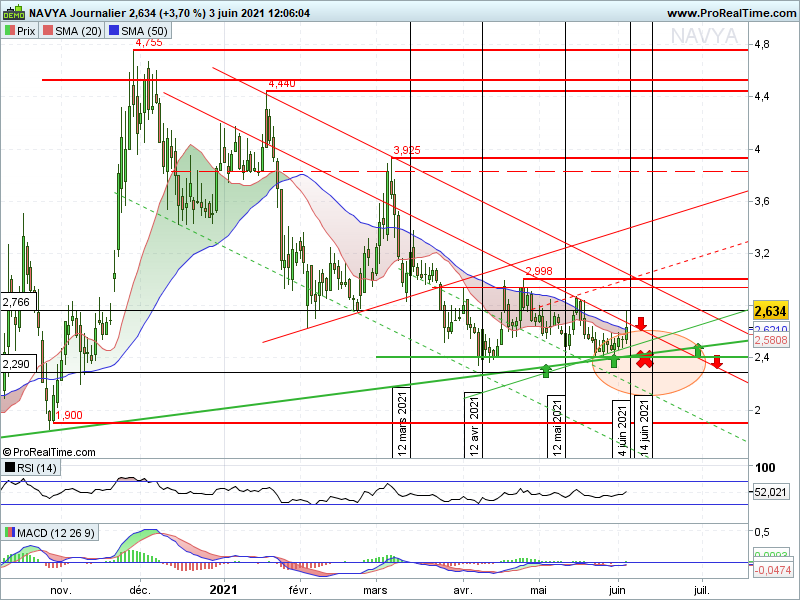This screenshot has width=800, height=600.
Task: Open the MACD (12 26 9) indicator label
Action: click(x=49, y=533)
